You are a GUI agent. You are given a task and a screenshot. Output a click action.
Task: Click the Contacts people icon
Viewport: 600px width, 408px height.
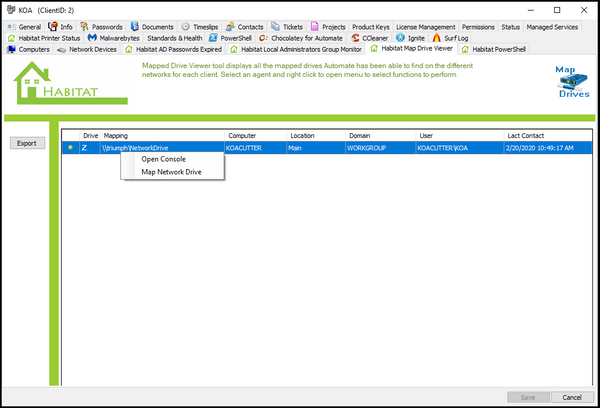point(230,26)
